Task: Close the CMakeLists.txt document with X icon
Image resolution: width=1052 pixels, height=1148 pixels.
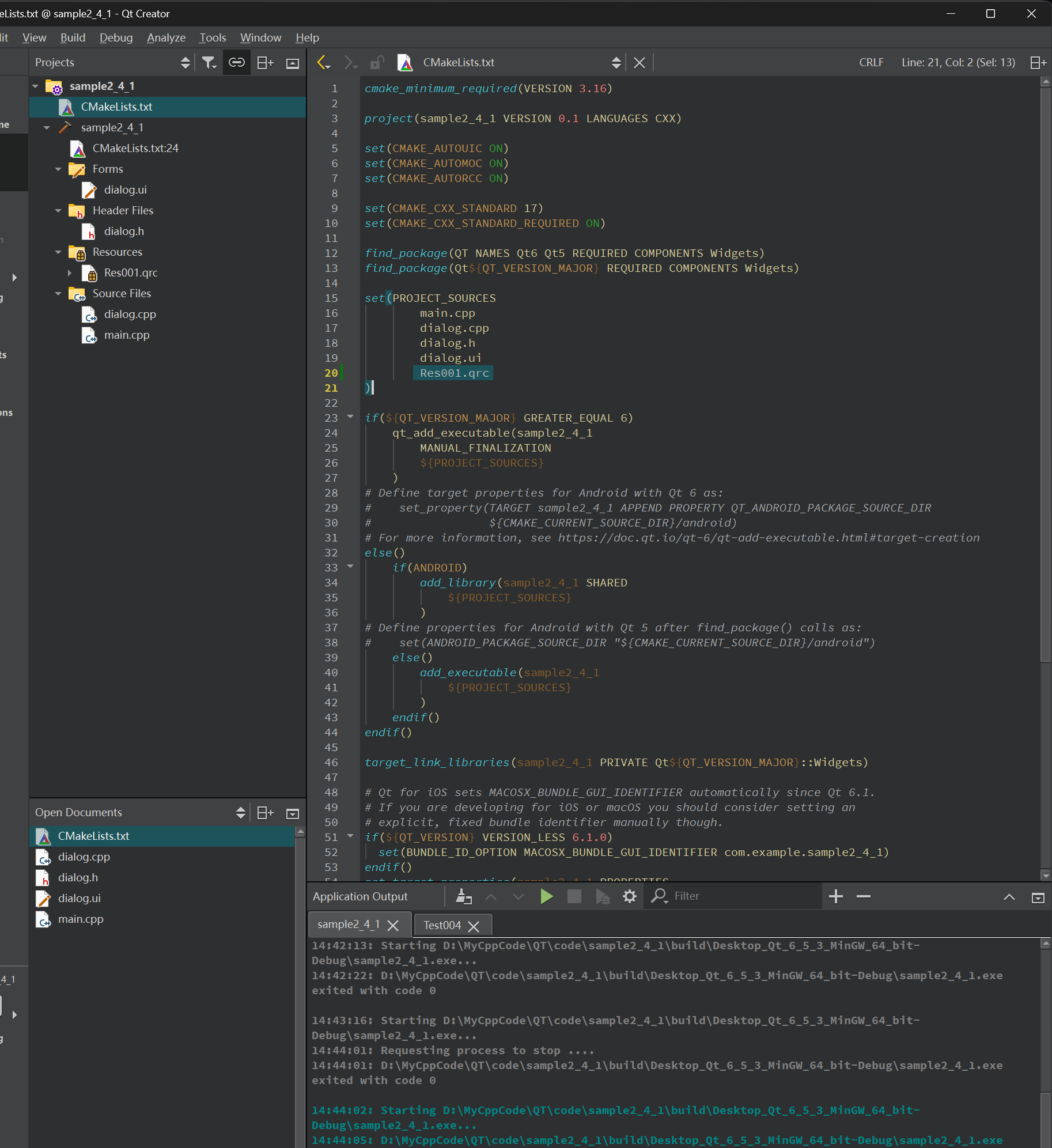Action: pos(639,63)
